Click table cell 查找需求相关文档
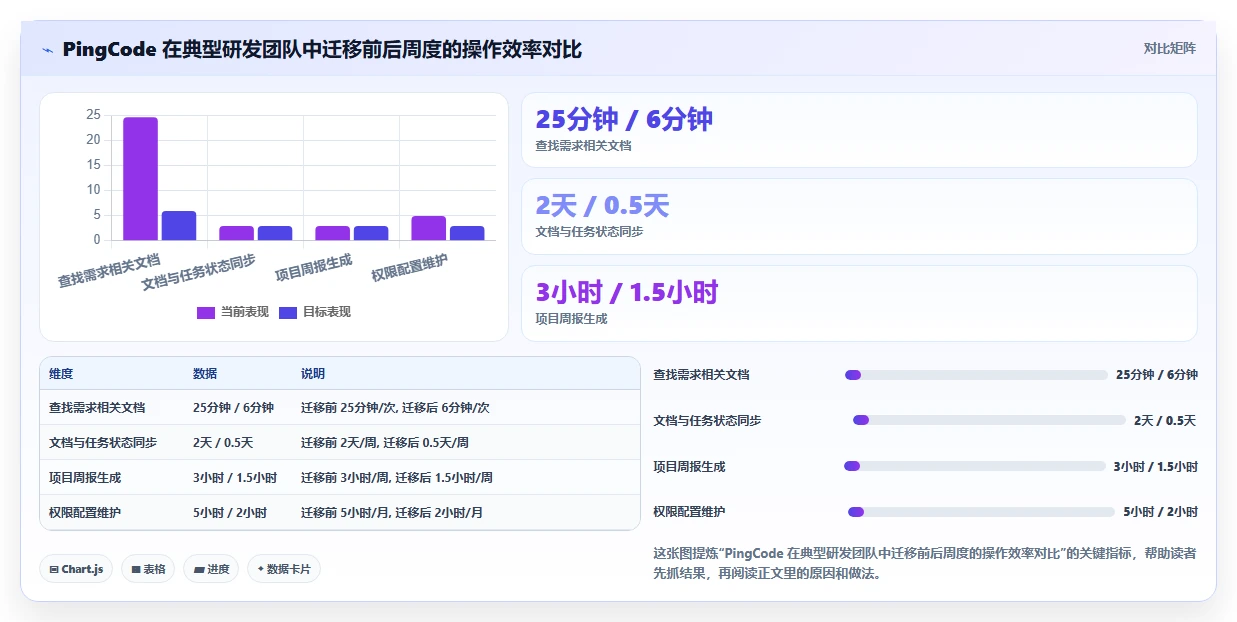The height and width of the screenshot is (622, 1237). pos(97,408)
